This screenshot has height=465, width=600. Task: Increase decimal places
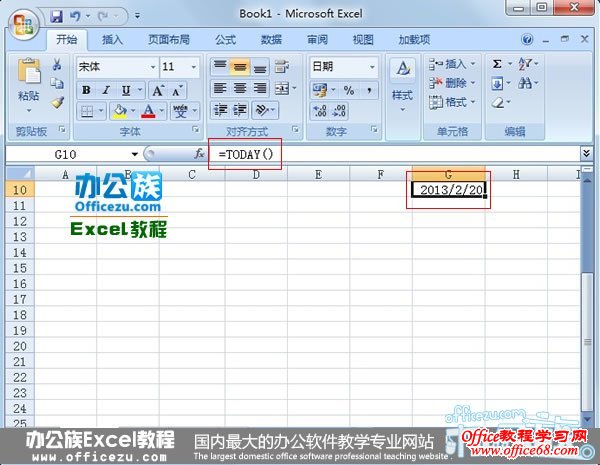(x=320, y=111)
